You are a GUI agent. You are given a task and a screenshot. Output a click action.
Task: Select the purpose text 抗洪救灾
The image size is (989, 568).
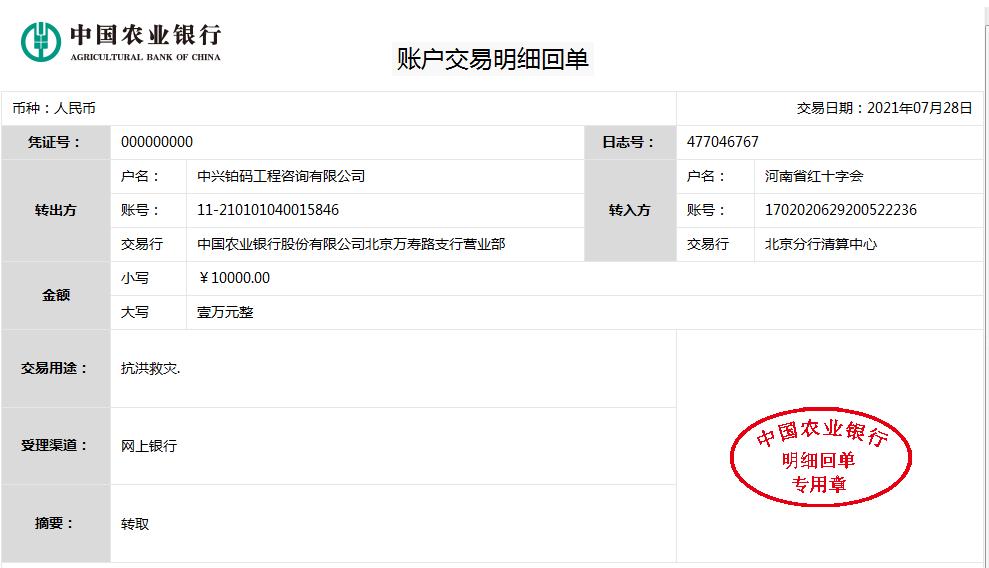(x=150, y=369)
